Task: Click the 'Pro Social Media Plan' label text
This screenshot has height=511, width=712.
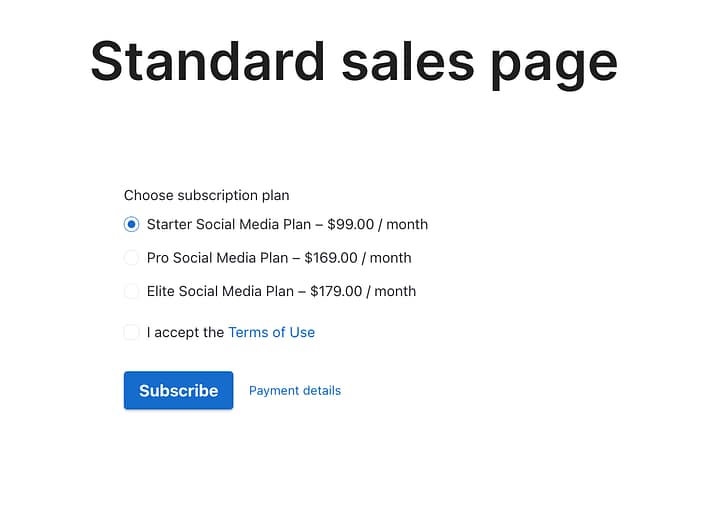Action: pos(217,258)
